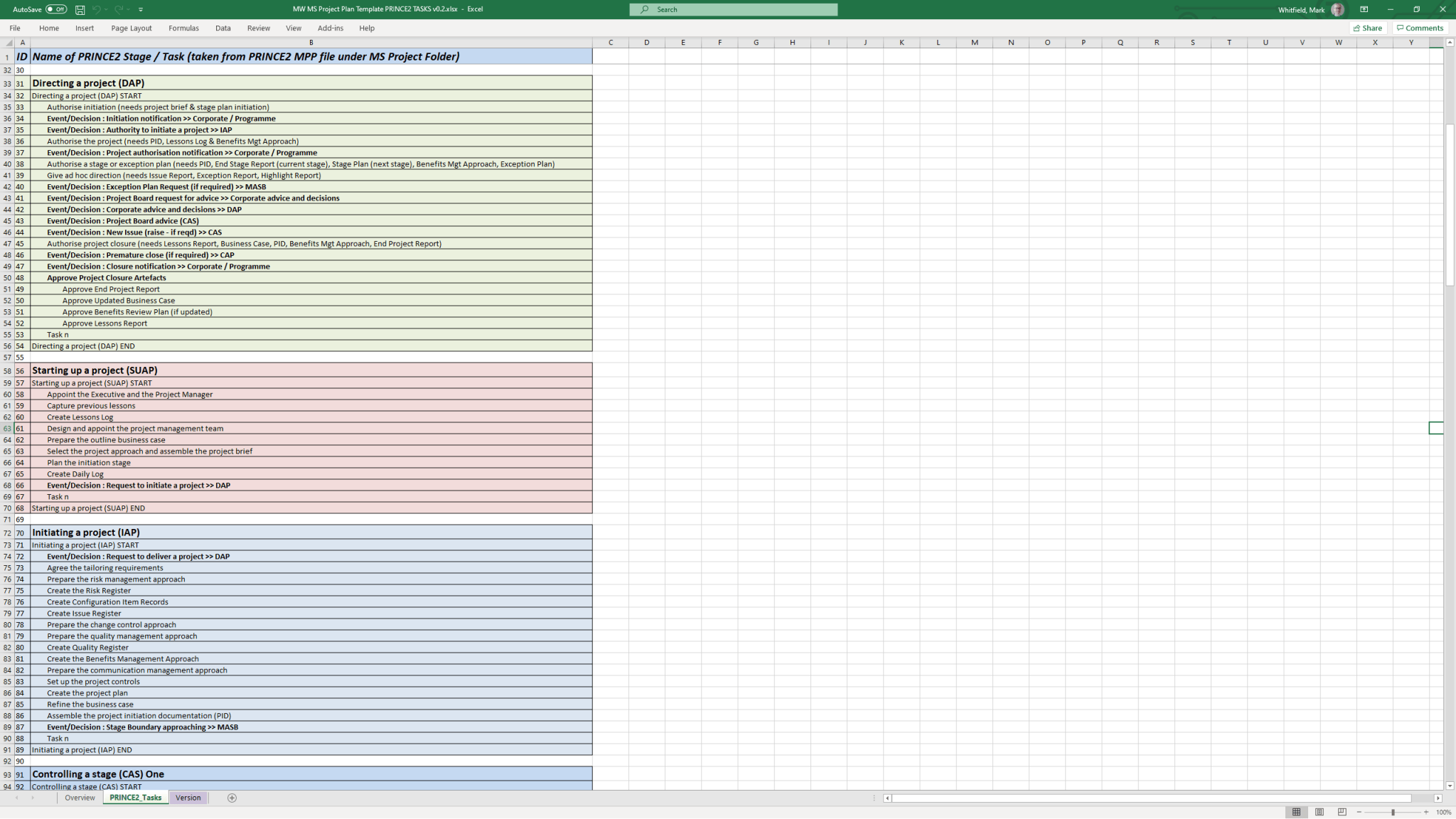The image size is (1456, 819).
Task: Click the Save icon in Quick Access toolbar
Action: 80,9
